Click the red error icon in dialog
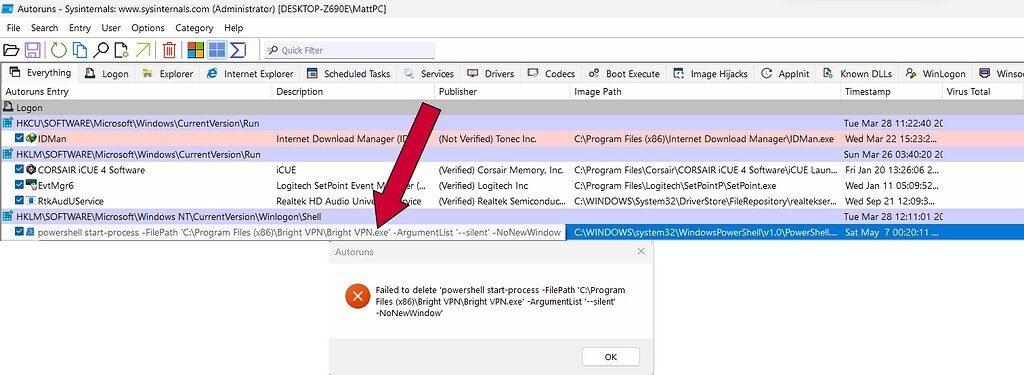This screenshot has width=1024, height=375. click(x=357, y=297)
